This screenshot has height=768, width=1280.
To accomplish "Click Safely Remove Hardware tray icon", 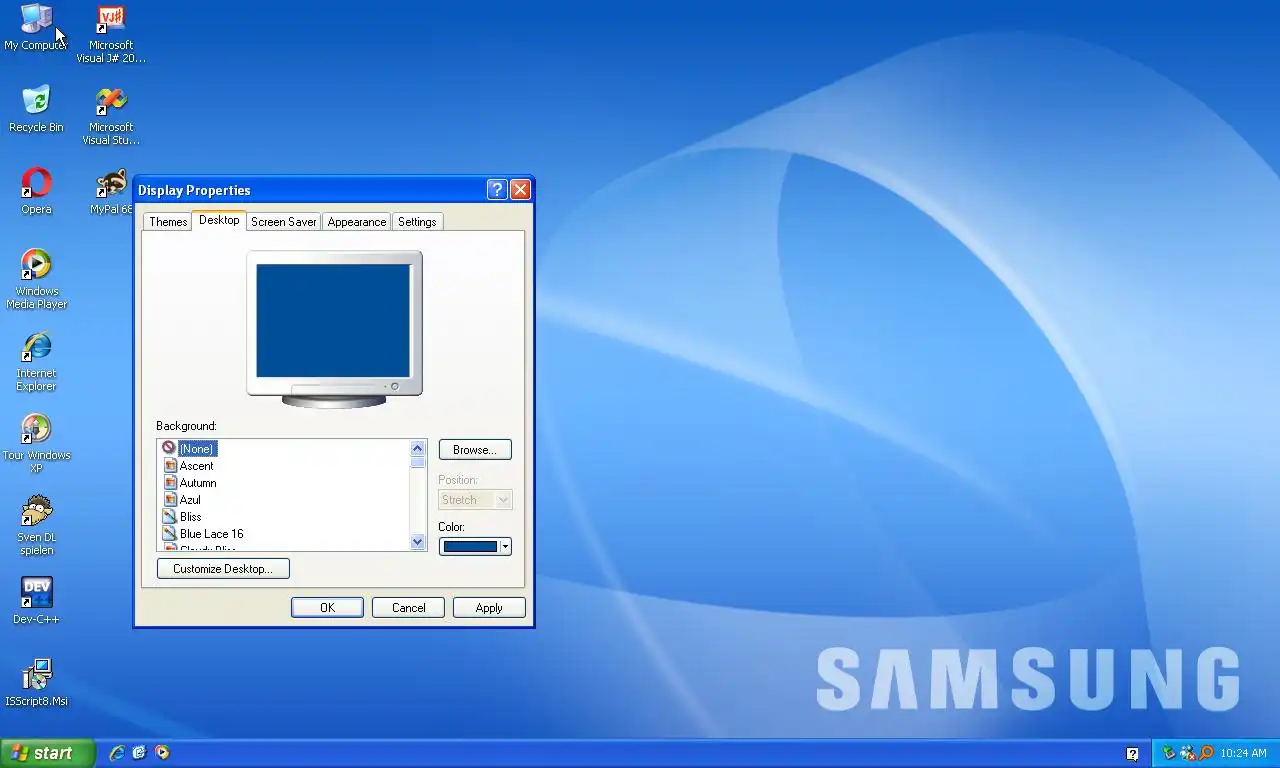I will (x=1168, y=753).
